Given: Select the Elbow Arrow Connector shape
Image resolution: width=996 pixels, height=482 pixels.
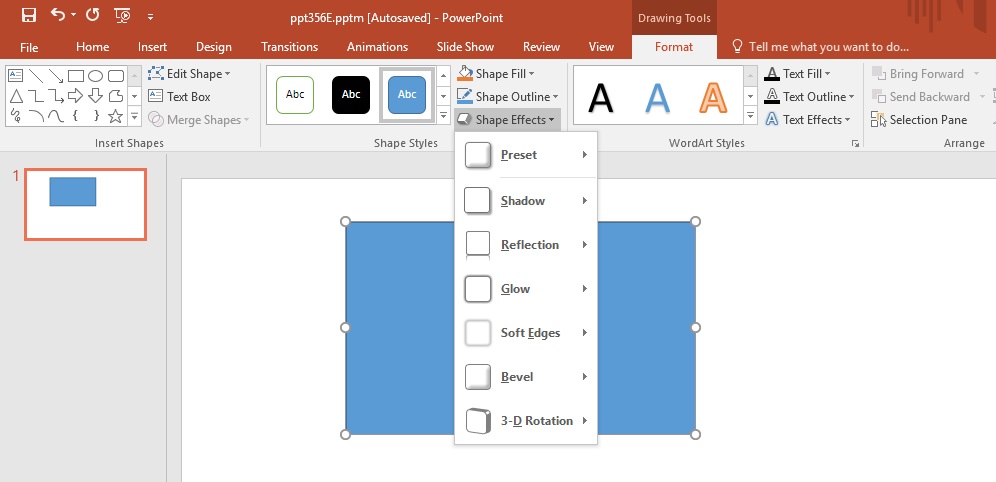Looking at the screenshot, I should 56,96.
